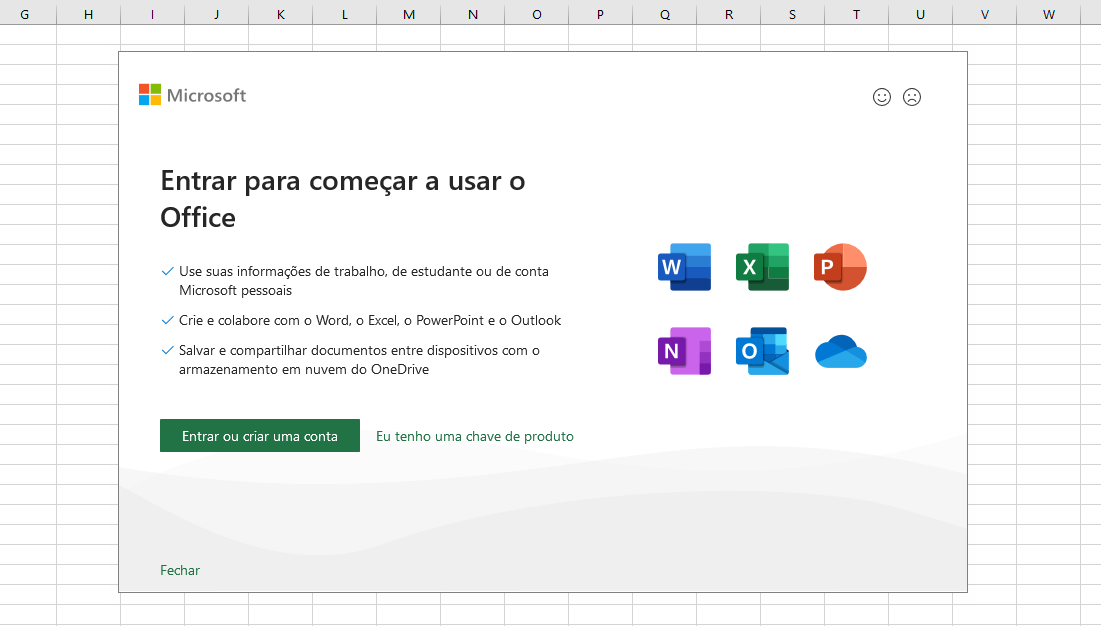This screenshot has width=1101, height=626.
Task: Select column O header
Action: [536, 14]
